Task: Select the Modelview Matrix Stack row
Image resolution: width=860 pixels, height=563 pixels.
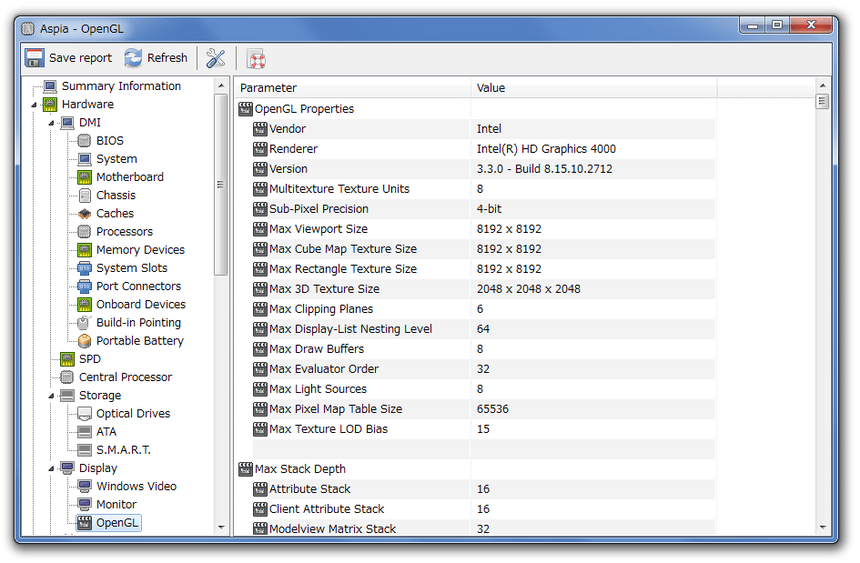Action: click(x=483, y=529)
